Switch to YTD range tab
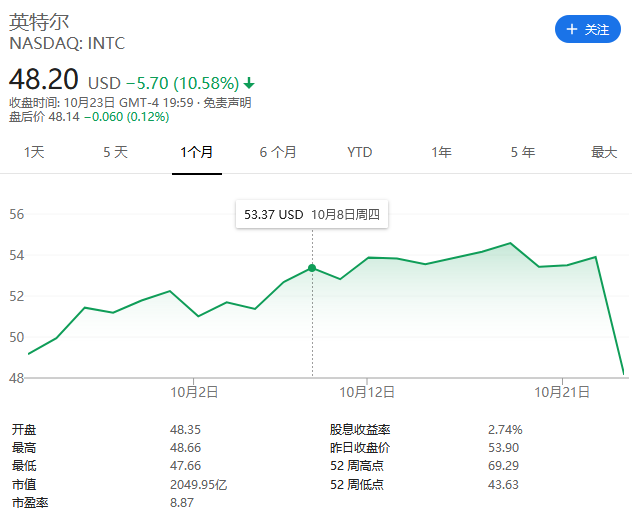 point(360,152)
